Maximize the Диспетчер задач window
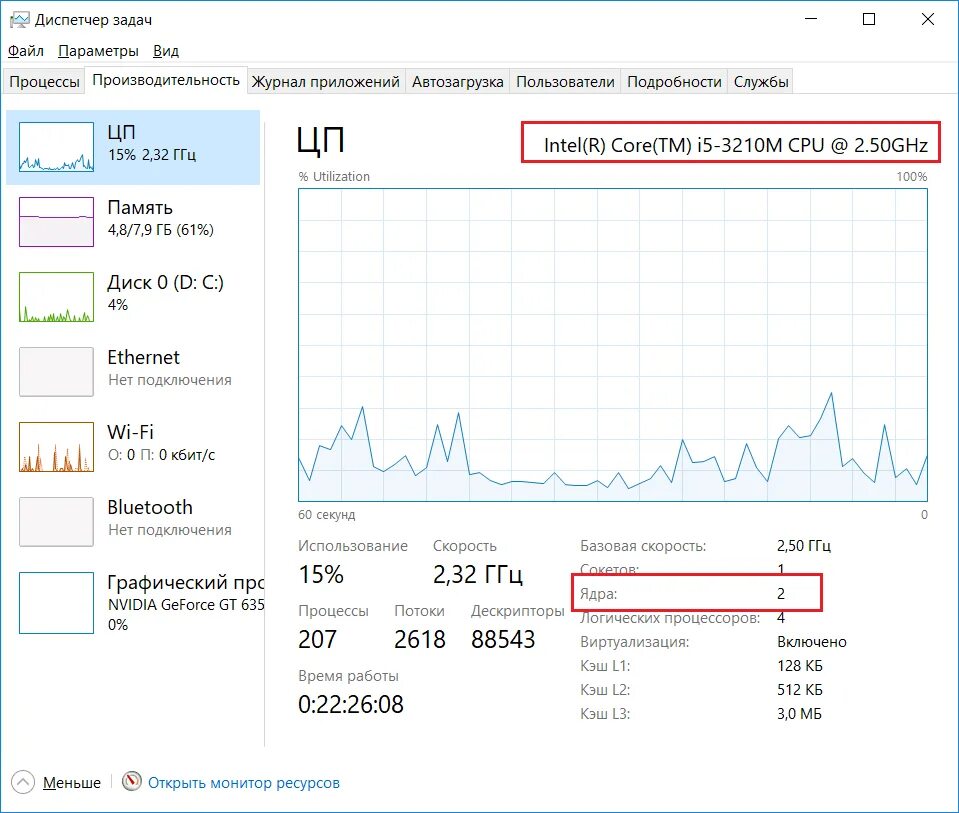Image resolution: width=959 pixels, height=813 pixels. click(868, 20)
